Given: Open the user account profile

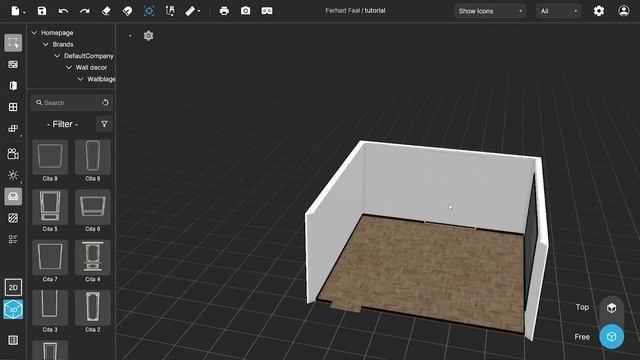Looking at the screenshot, I should tap(624, 11).
